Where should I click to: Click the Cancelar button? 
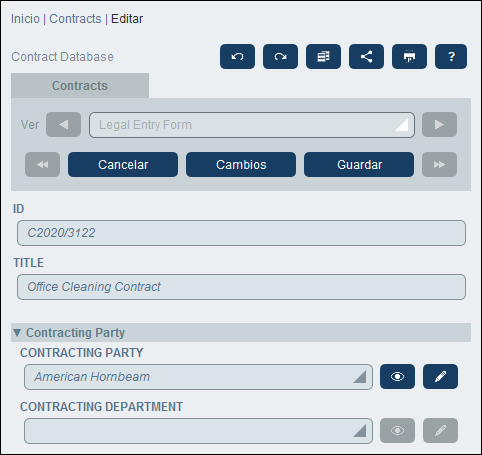point(123,165)
